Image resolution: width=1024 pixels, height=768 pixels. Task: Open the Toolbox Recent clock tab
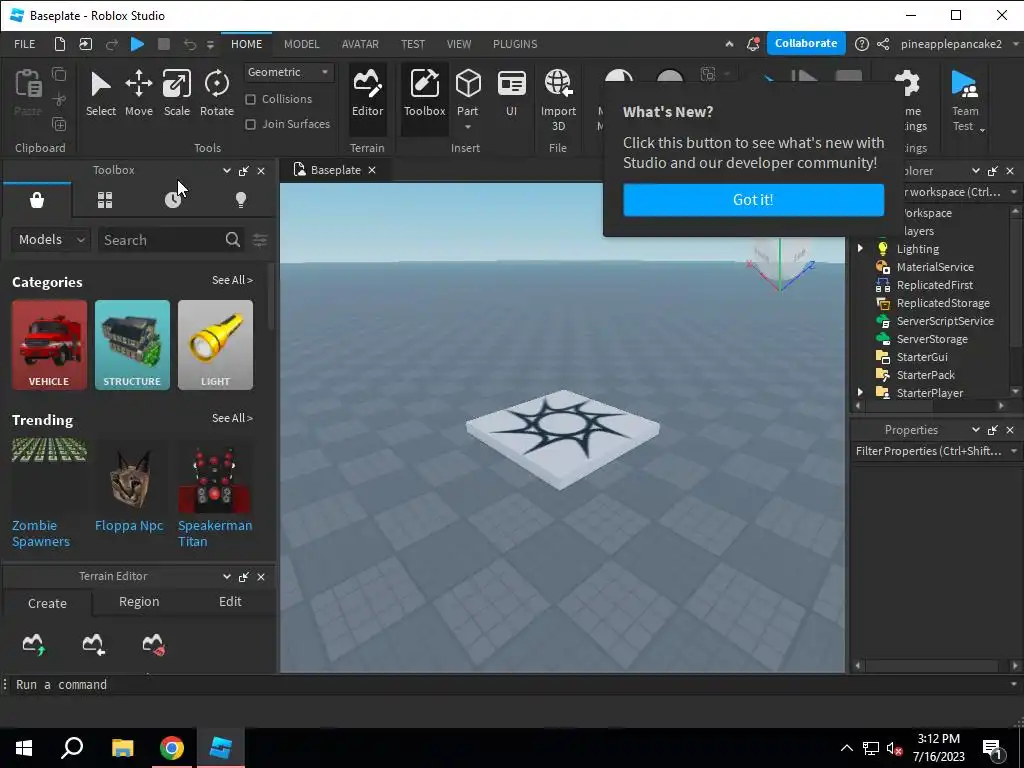pyautogui.click(x=173, y=200)
